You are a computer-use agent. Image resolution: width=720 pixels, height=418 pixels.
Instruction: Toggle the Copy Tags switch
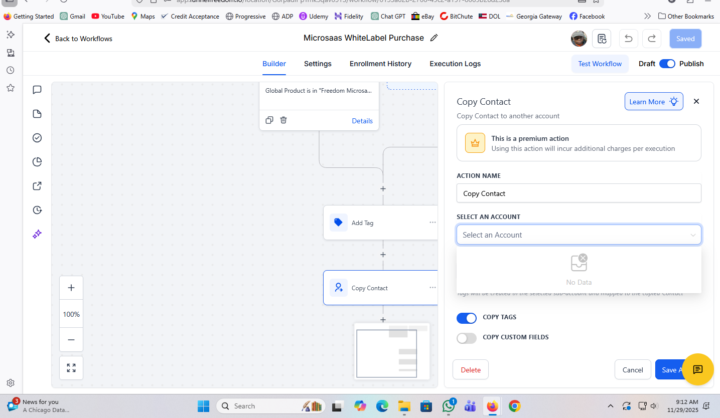pos(467,318)
